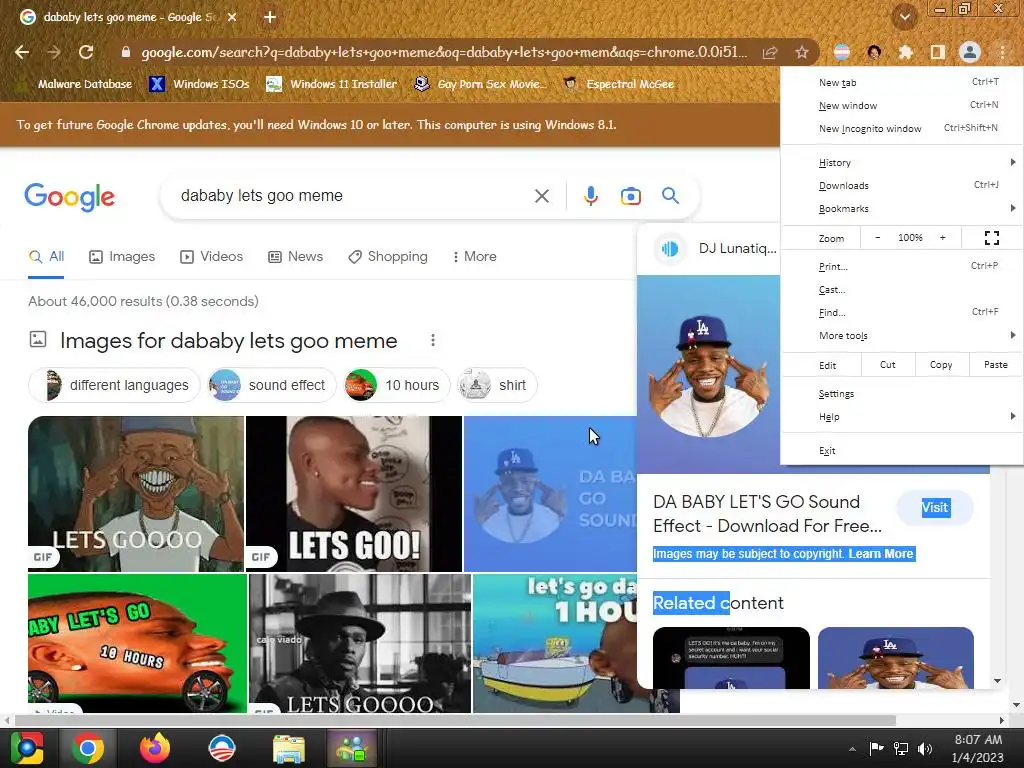Viewport: 1024px width, 768px height.
Task: Switch to the News search tab
Action: point(295,257)
